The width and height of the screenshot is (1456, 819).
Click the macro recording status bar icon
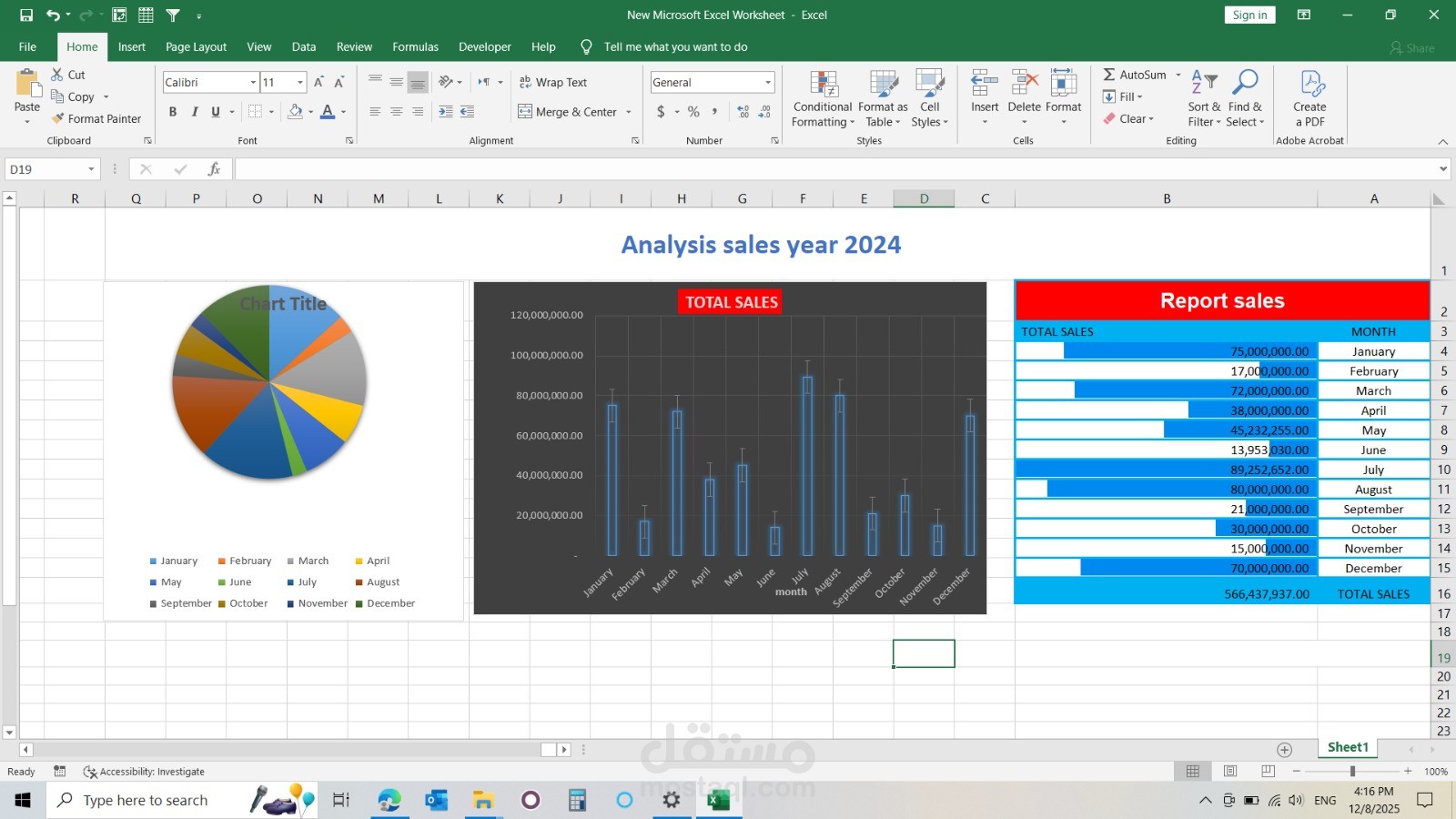(x=60, y=772)
